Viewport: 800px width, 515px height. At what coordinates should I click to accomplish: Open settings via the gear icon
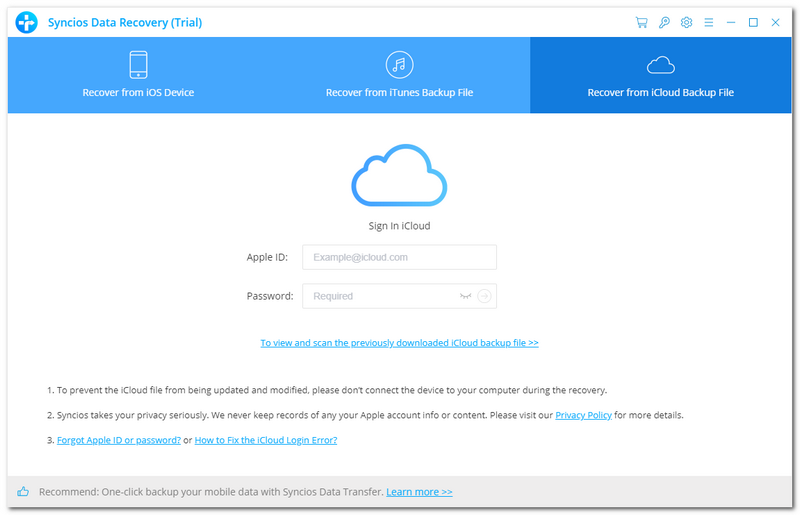click(686, 22)
